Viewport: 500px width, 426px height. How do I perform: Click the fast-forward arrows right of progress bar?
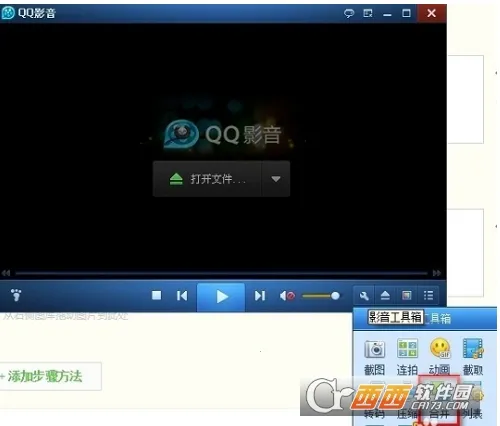coord(437,273)
